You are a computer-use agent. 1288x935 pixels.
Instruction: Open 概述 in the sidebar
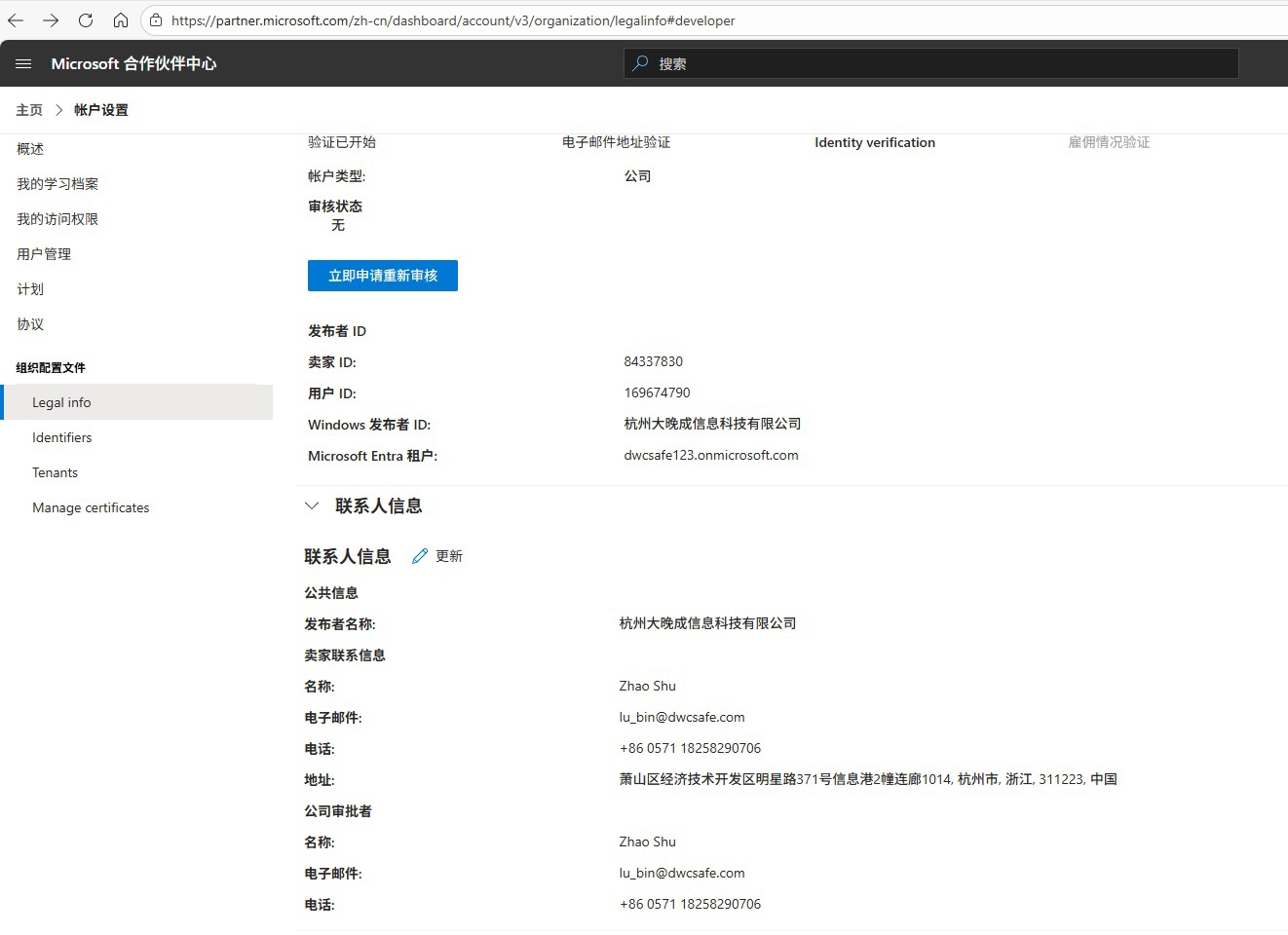point(30,149)
